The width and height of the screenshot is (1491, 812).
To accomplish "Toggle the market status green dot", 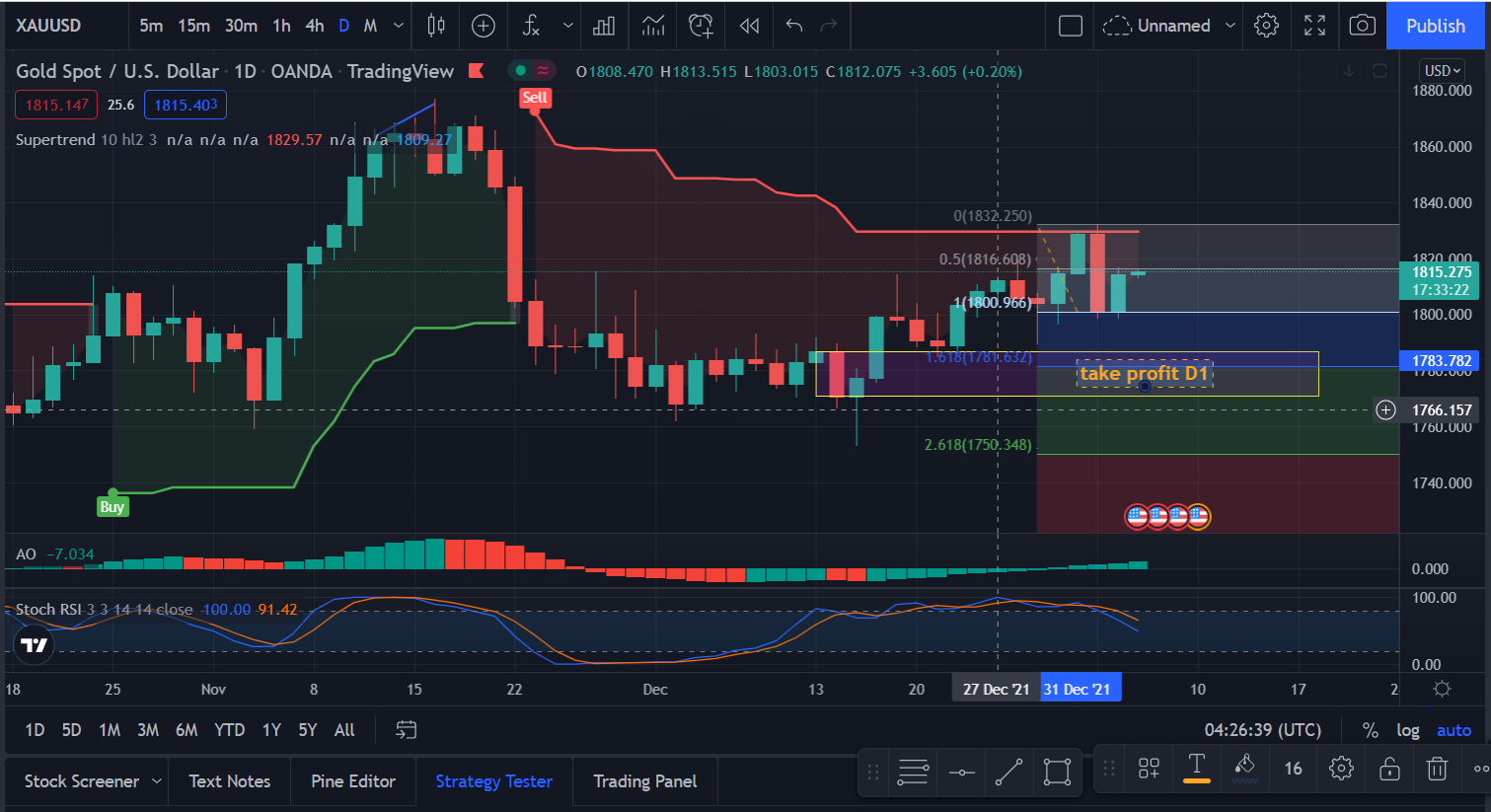I will (x=521, y=71).
